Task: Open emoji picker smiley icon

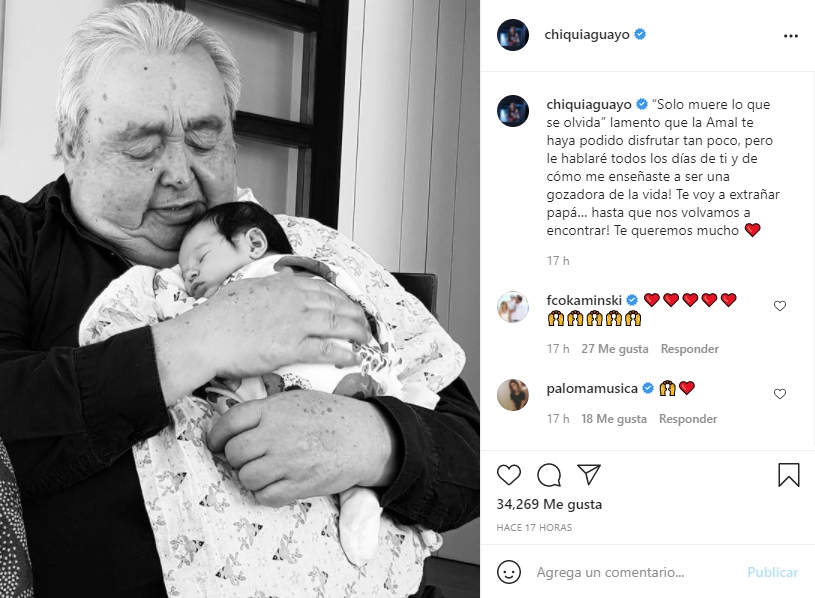Action: (x=509, y=572)
